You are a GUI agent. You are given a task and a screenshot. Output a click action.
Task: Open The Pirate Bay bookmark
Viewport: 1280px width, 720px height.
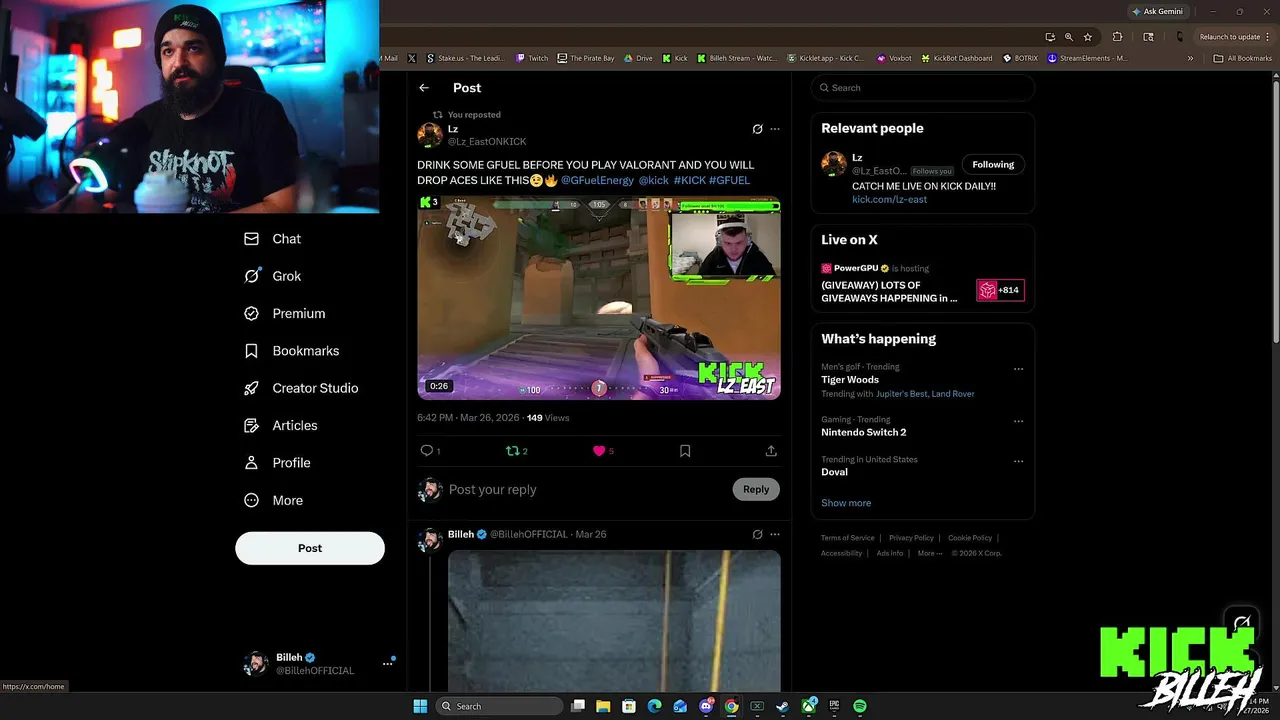[586, 58]
